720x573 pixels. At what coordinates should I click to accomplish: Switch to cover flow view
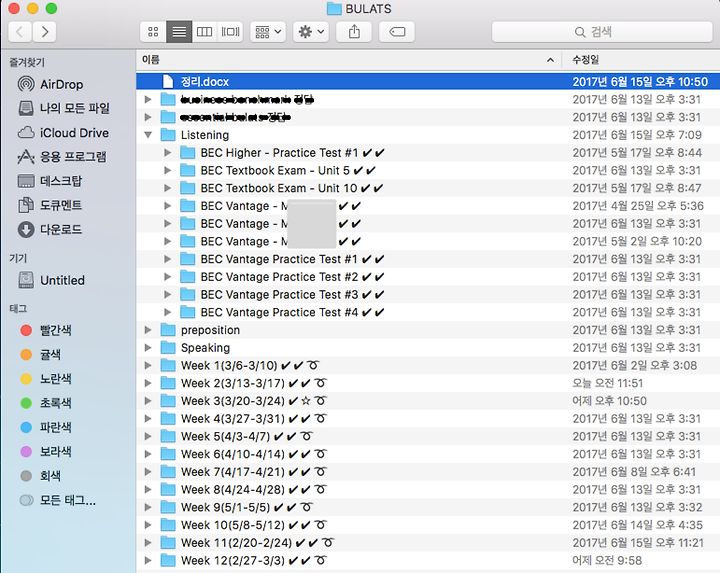pos(230,32)
